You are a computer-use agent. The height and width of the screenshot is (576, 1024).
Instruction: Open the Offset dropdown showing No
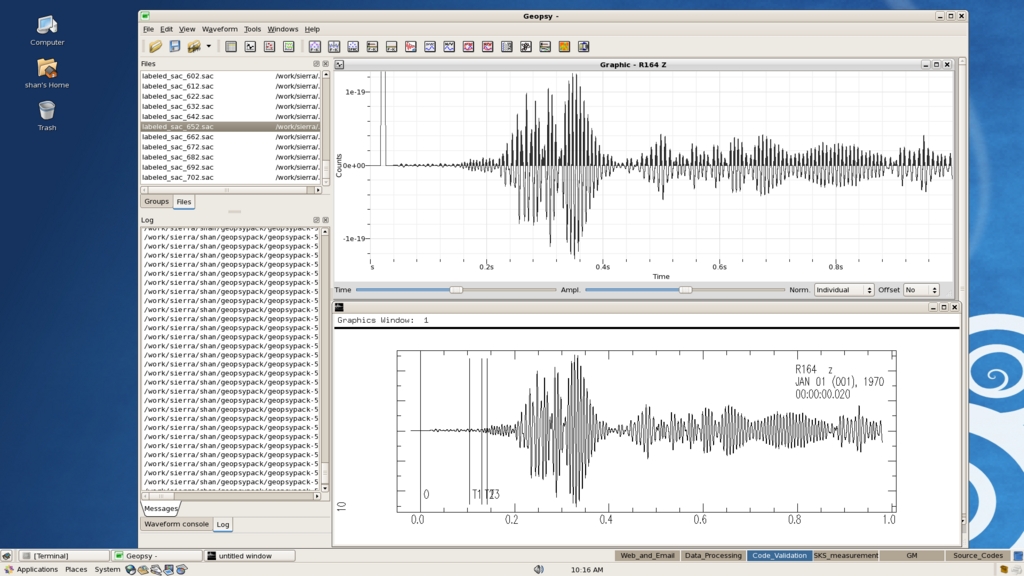pyautogui.click(x=921, y=290)
